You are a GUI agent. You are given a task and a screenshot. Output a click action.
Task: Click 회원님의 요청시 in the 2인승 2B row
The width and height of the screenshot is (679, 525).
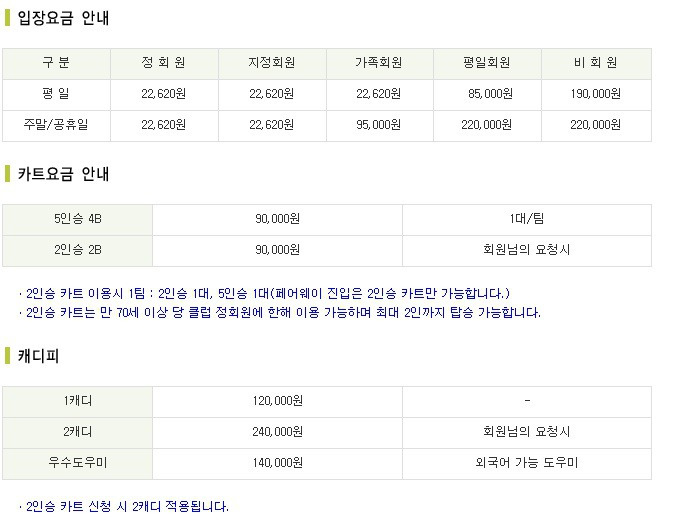[x=527, y=250]
